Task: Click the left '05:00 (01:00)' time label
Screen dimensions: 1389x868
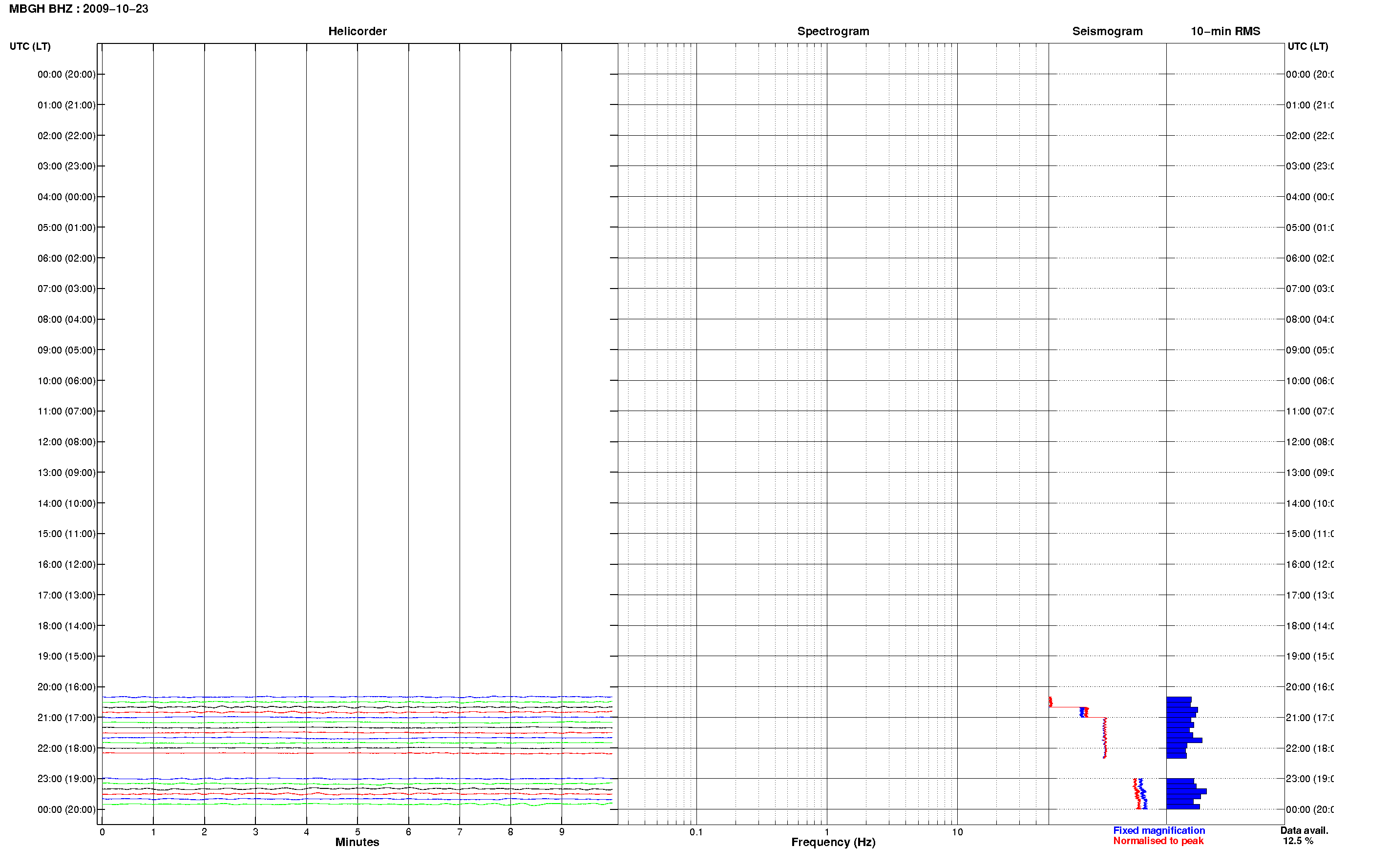Action: point(66,228)
